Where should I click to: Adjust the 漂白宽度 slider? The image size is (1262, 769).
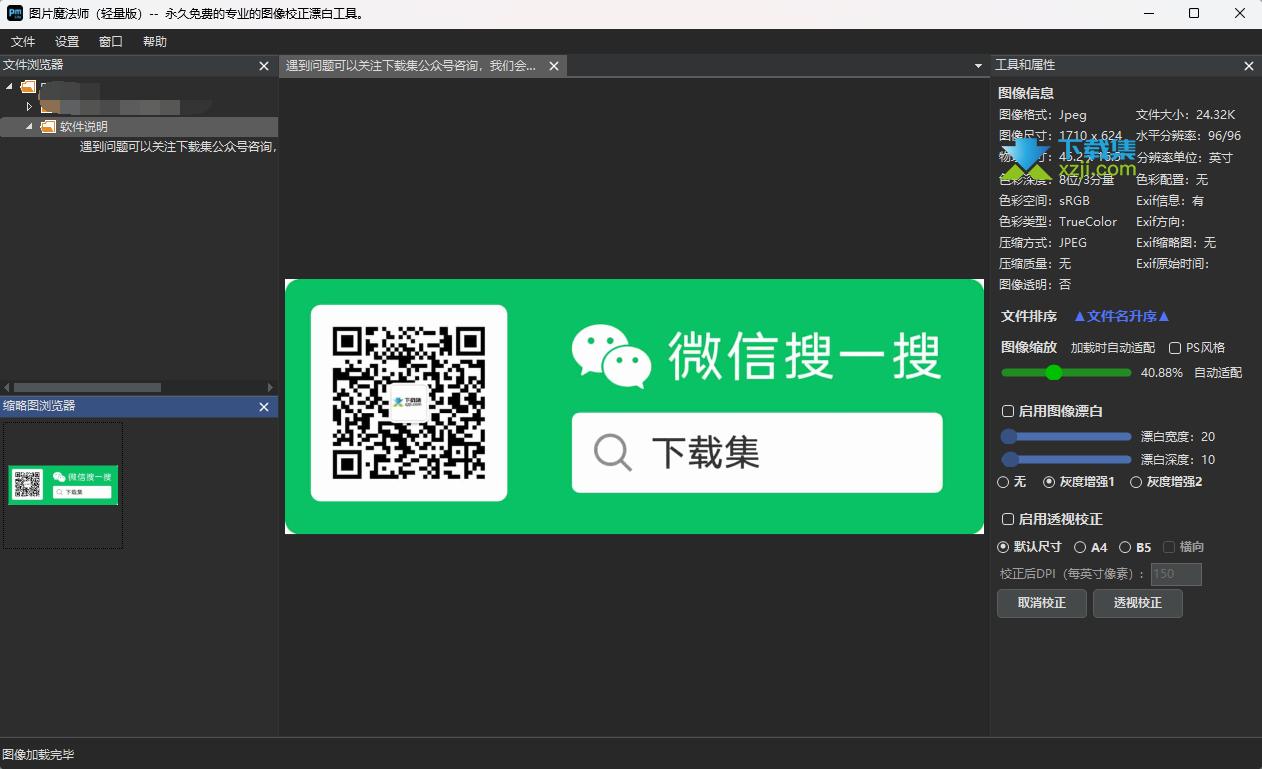(1066, 436)
